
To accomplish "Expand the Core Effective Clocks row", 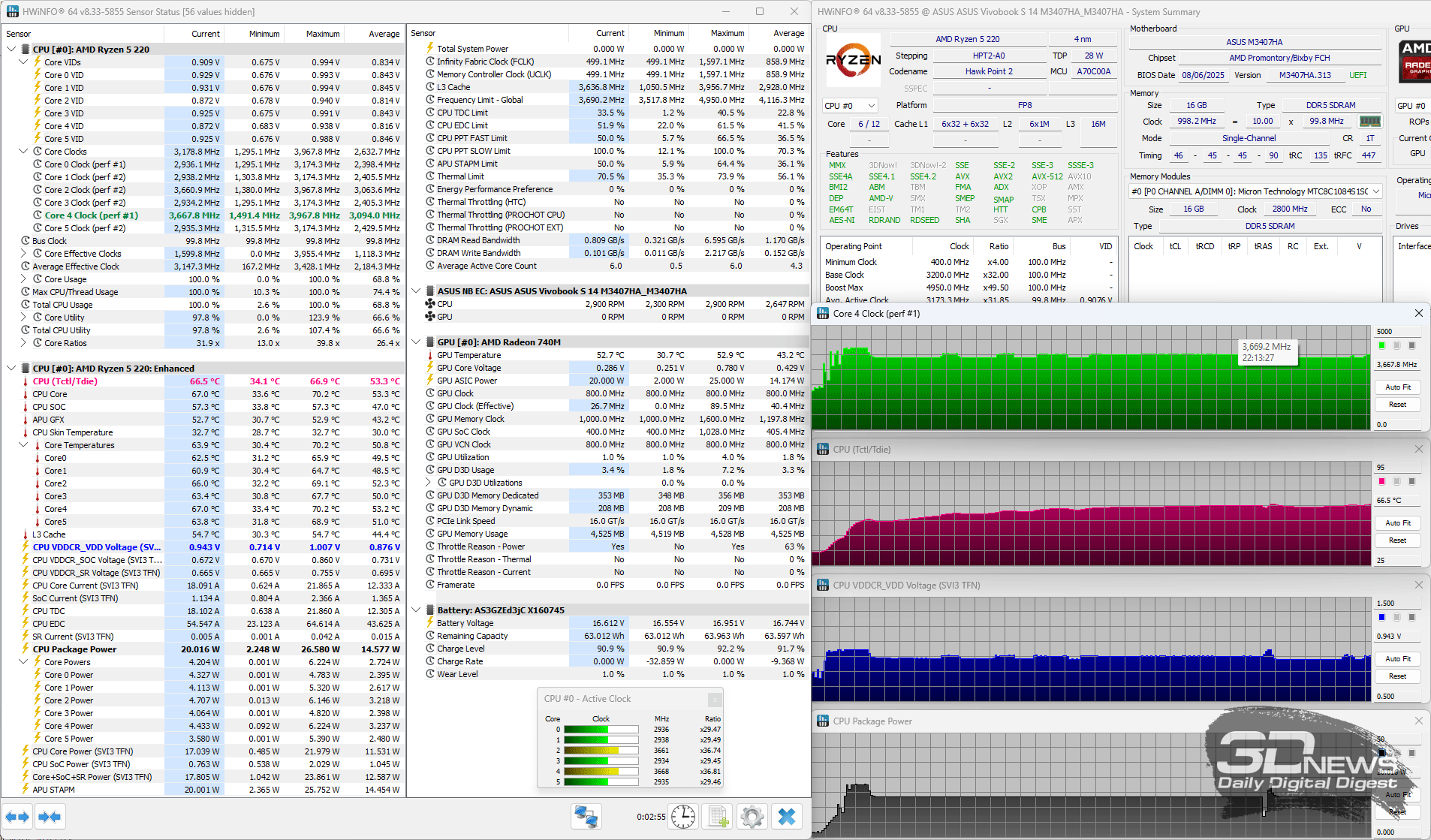I will [x=23, y=254].
